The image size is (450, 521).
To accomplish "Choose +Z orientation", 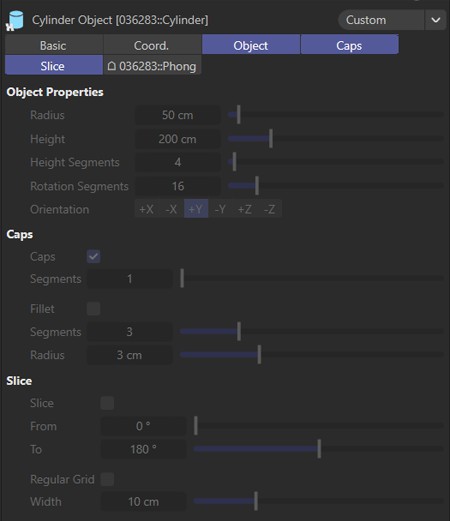I will 245,209.
